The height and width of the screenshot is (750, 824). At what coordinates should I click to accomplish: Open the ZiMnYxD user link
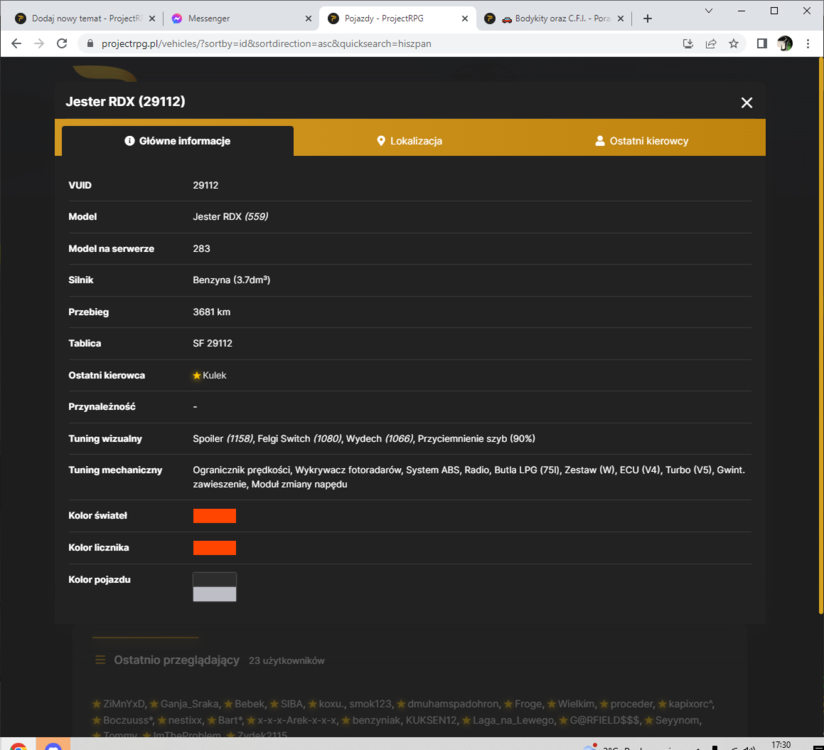point(123,704)
